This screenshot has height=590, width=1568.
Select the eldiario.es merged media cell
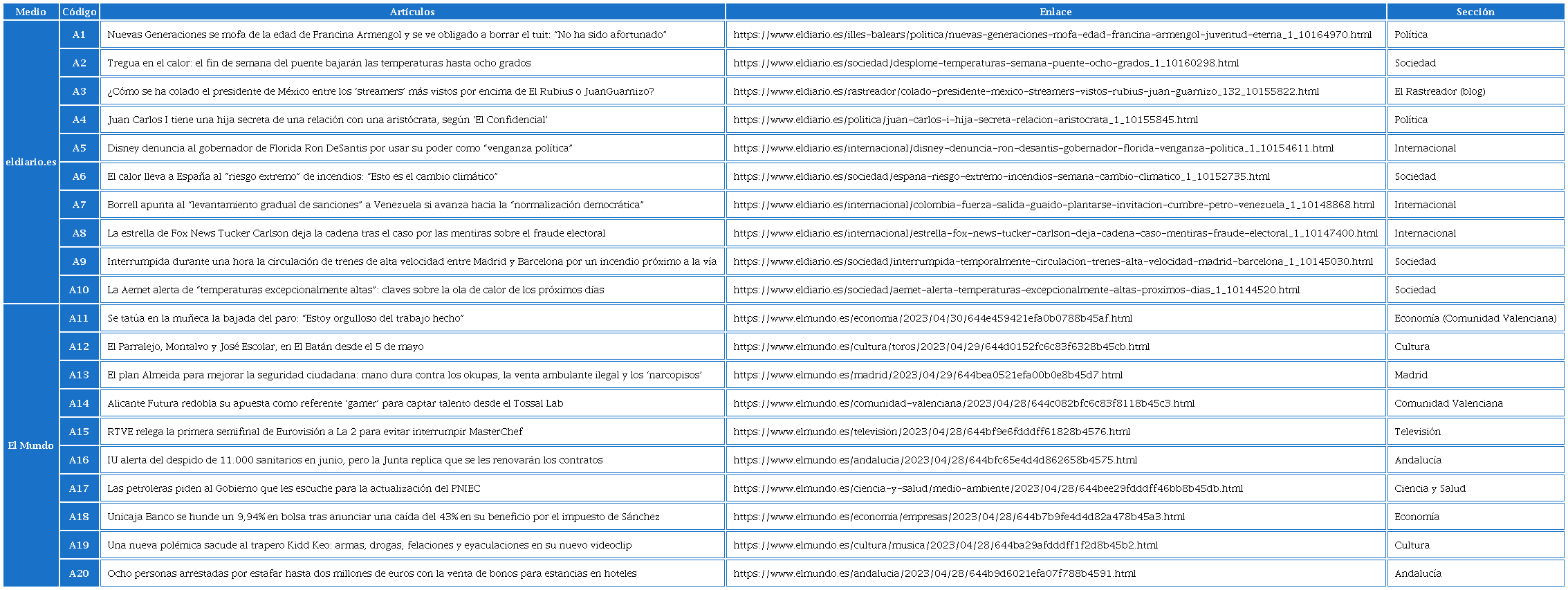(x=31, y=162)
